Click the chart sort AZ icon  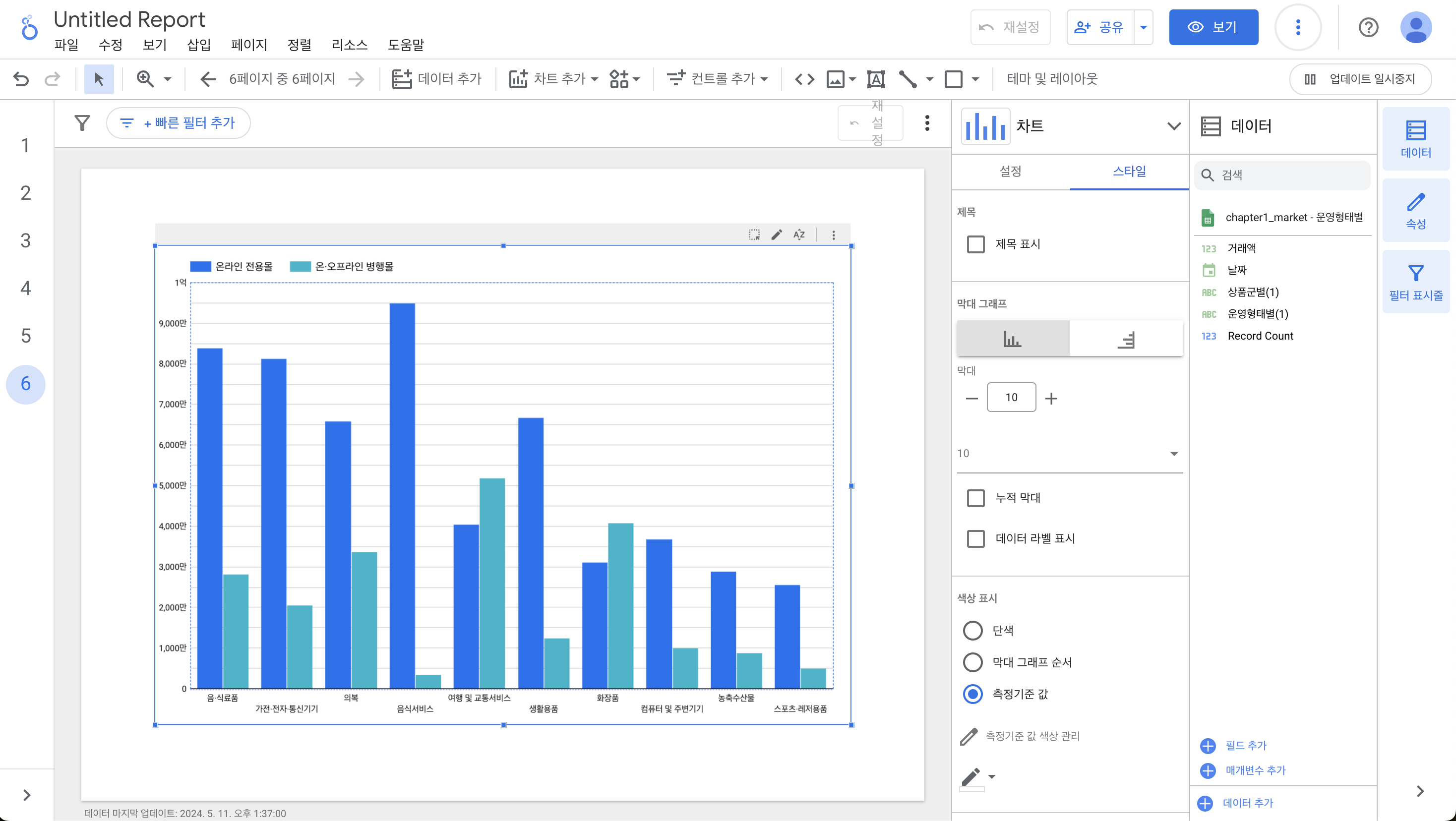(x=798, y=235)
